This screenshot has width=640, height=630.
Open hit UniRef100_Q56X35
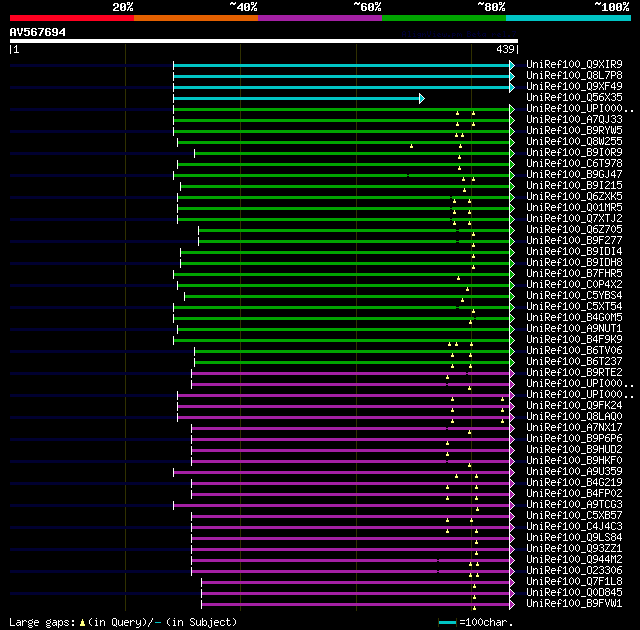click(574, 97)
